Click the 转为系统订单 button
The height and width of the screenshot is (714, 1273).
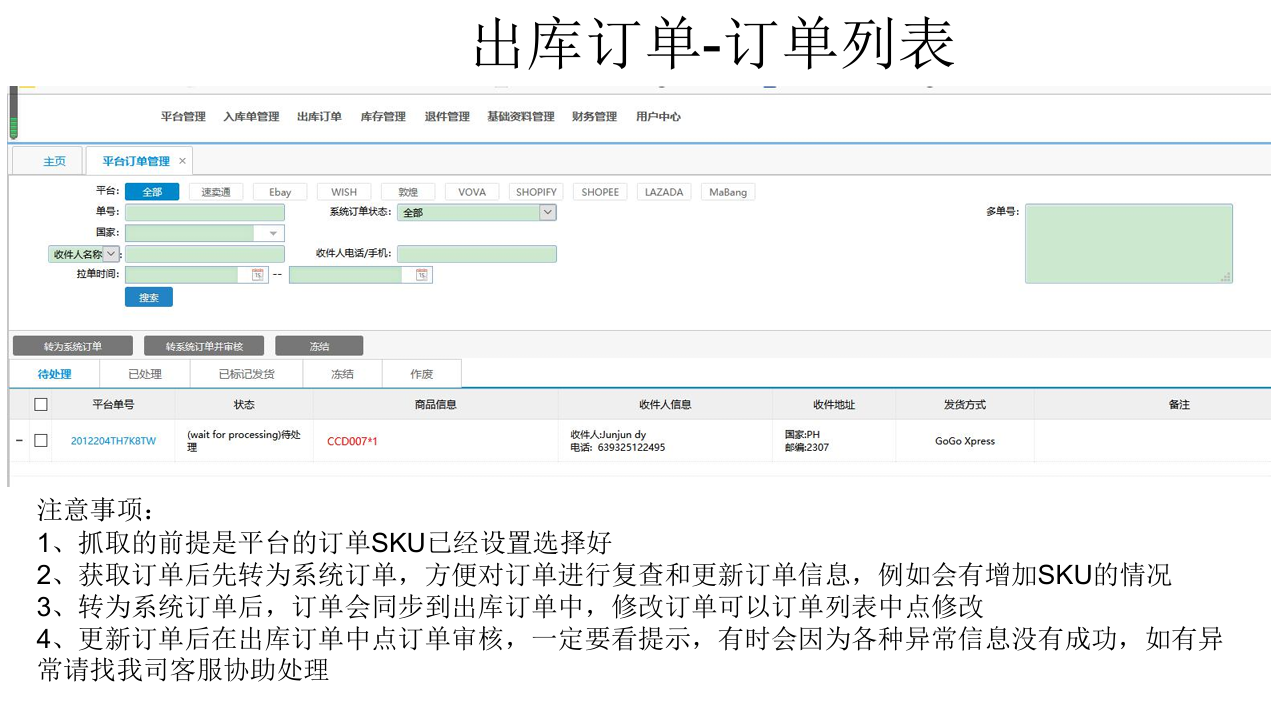click(73, 346)
